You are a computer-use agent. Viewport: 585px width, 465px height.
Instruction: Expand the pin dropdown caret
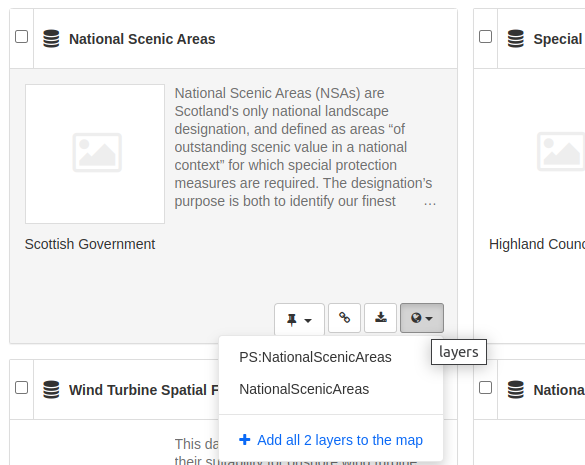[x=308, y=321]
